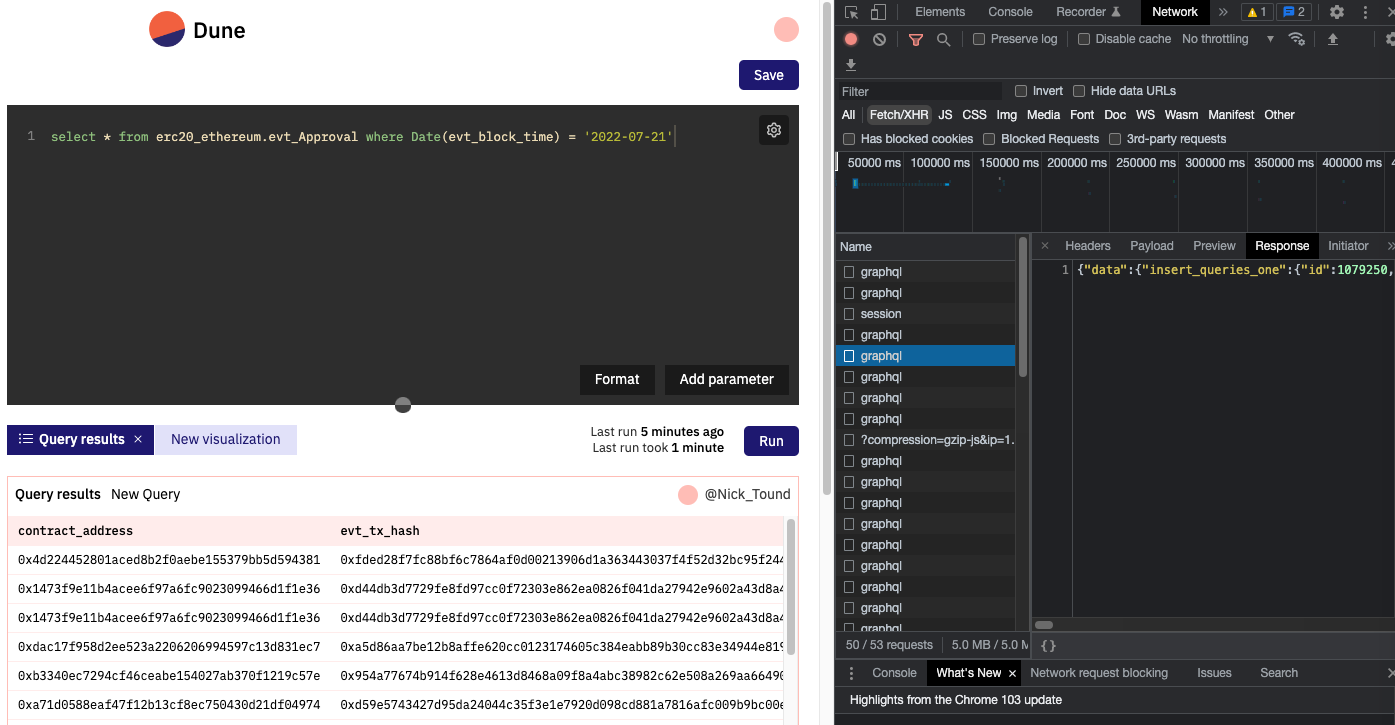Toggle the network filter funnel icon
This screenshot has width=1395, height=725.
click(x=915, y=39)
